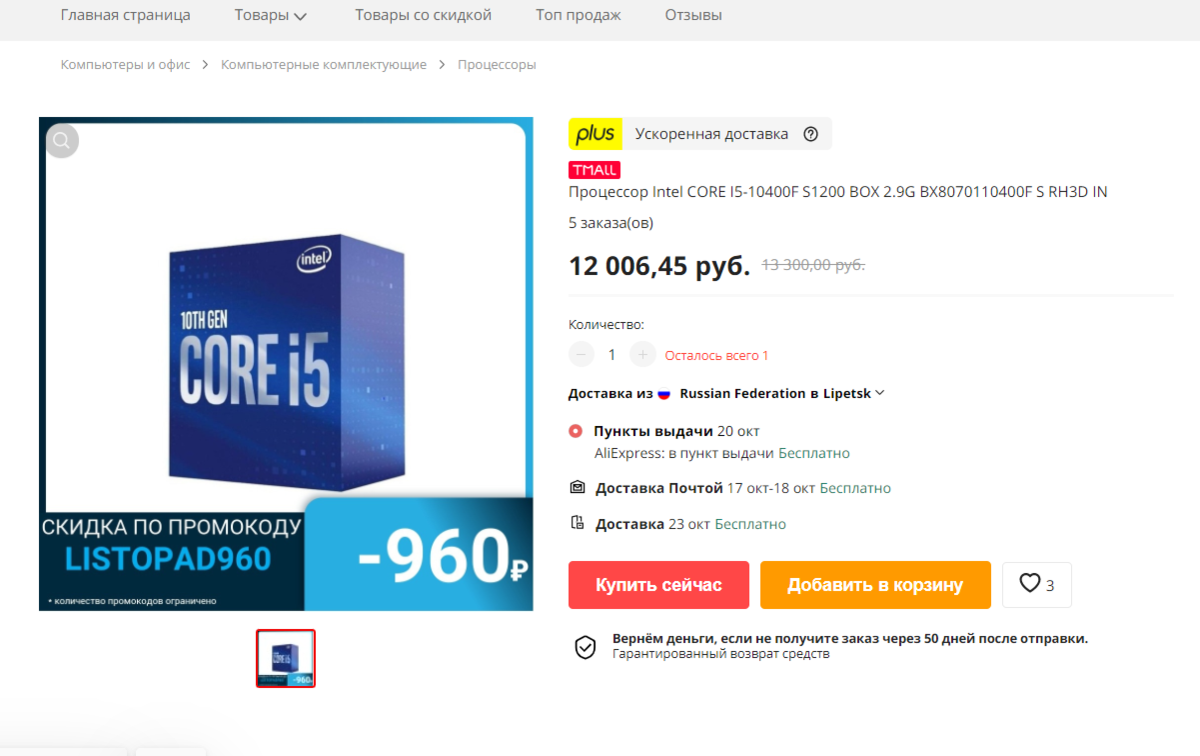Click the Доставка courier icon
This screenshot has height=756, width=1200.
(576, 523)
